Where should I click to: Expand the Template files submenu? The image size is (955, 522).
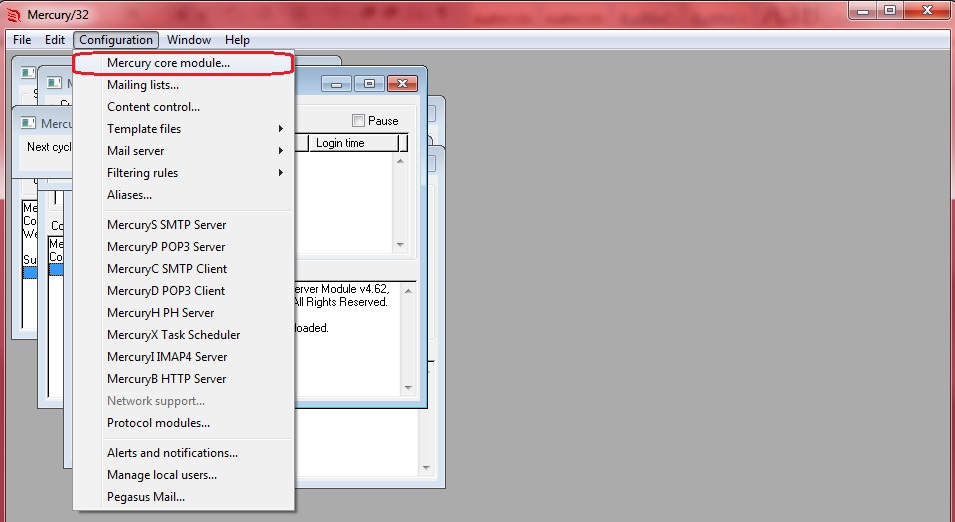point(183,129)
